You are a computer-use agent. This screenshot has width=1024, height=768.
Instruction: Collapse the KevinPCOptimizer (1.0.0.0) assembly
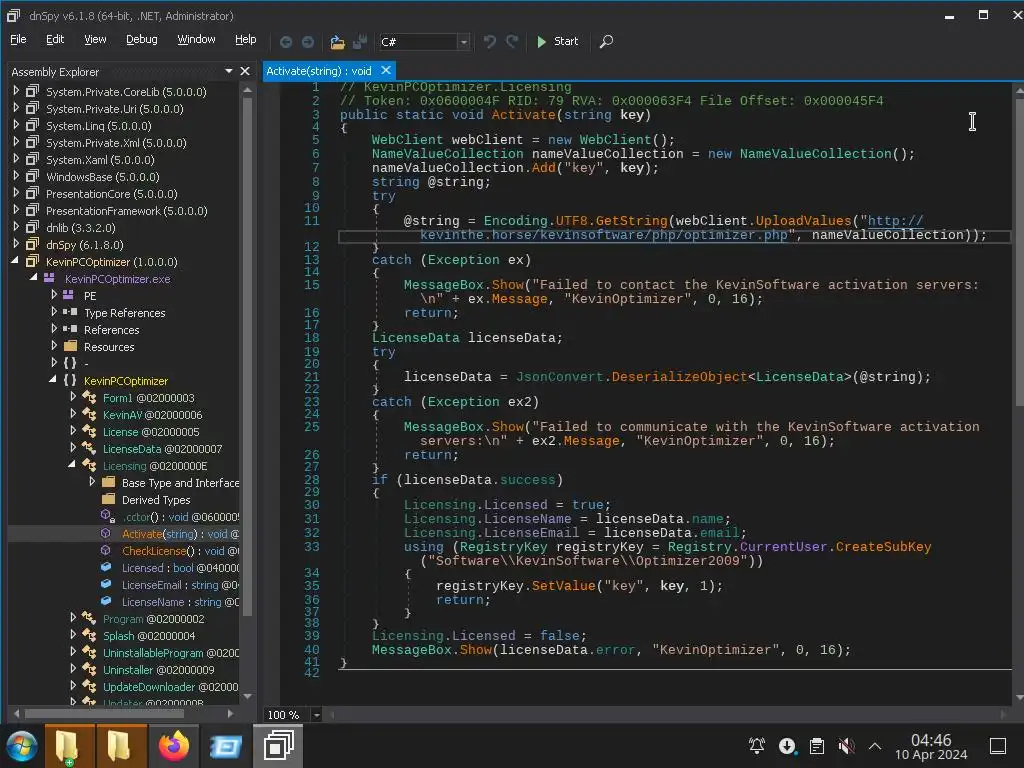click(15, 261)
